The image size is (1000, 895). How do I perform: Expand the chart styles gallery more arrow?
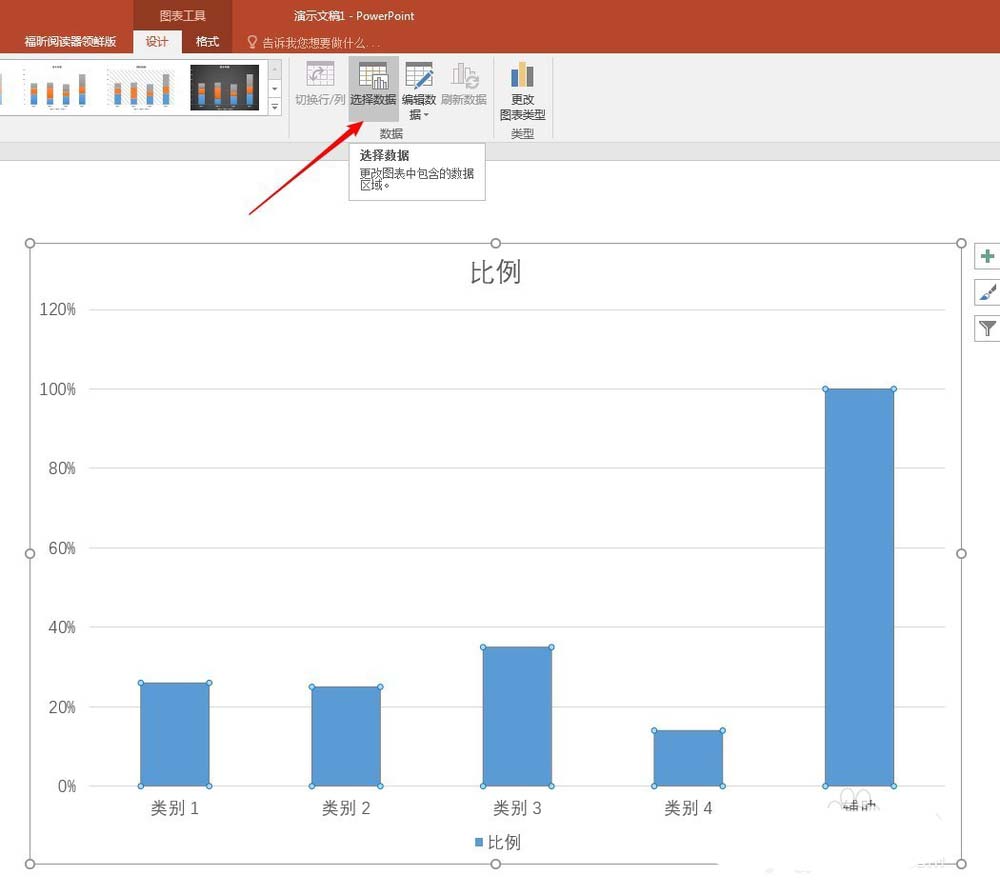pyautogui.click(x=275, y=106)
